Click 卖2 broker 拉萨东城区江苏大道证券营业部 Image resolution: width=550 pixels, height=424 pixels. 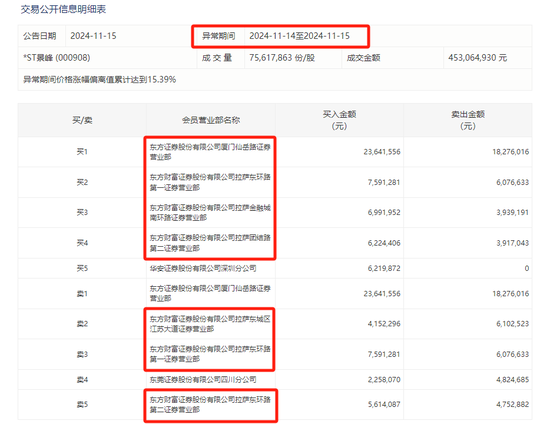pyautogui.click(x=210, y=324)
